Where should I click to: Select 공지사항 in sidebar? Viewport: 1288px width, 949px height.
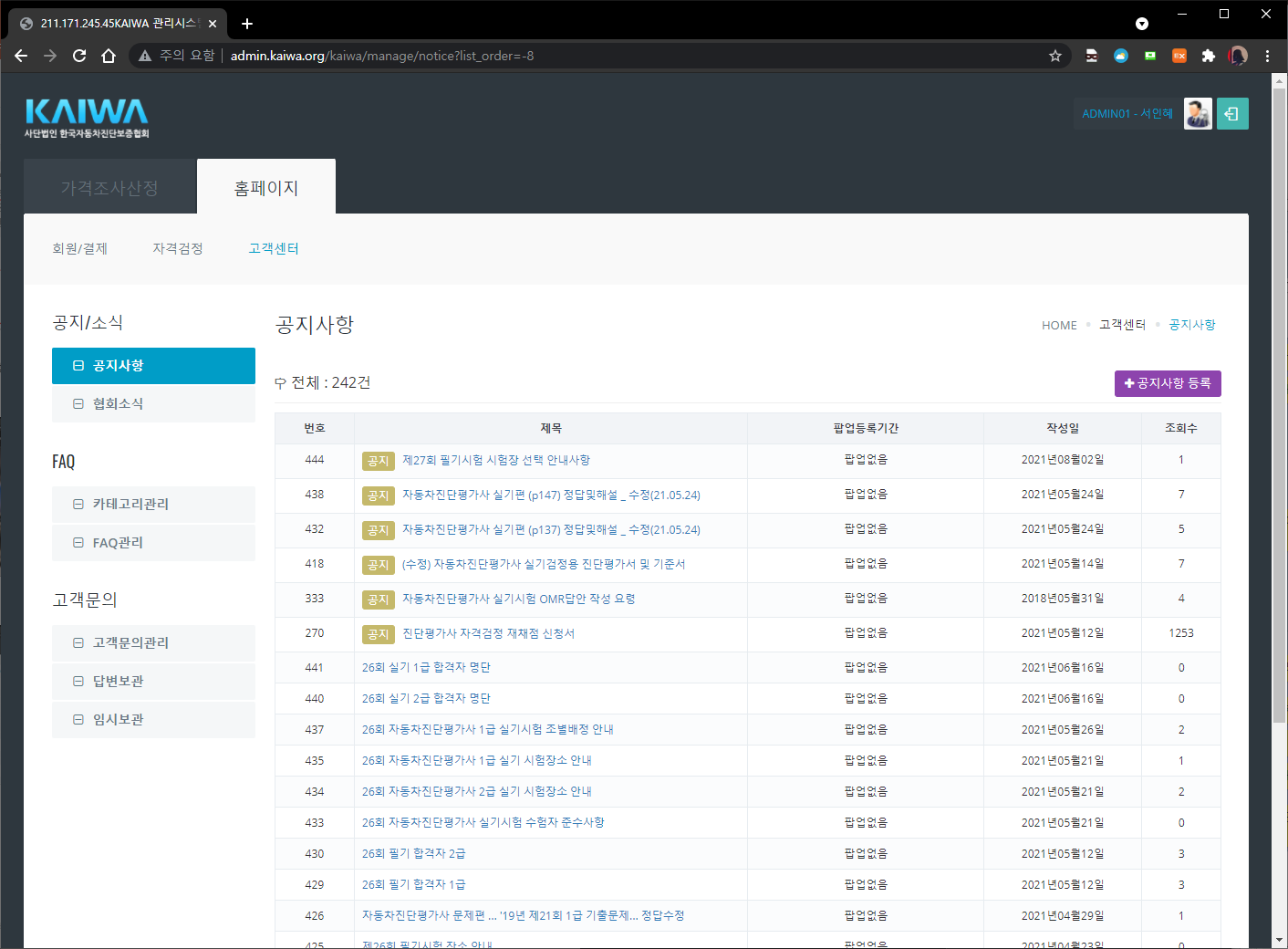[x=153, y=366]
